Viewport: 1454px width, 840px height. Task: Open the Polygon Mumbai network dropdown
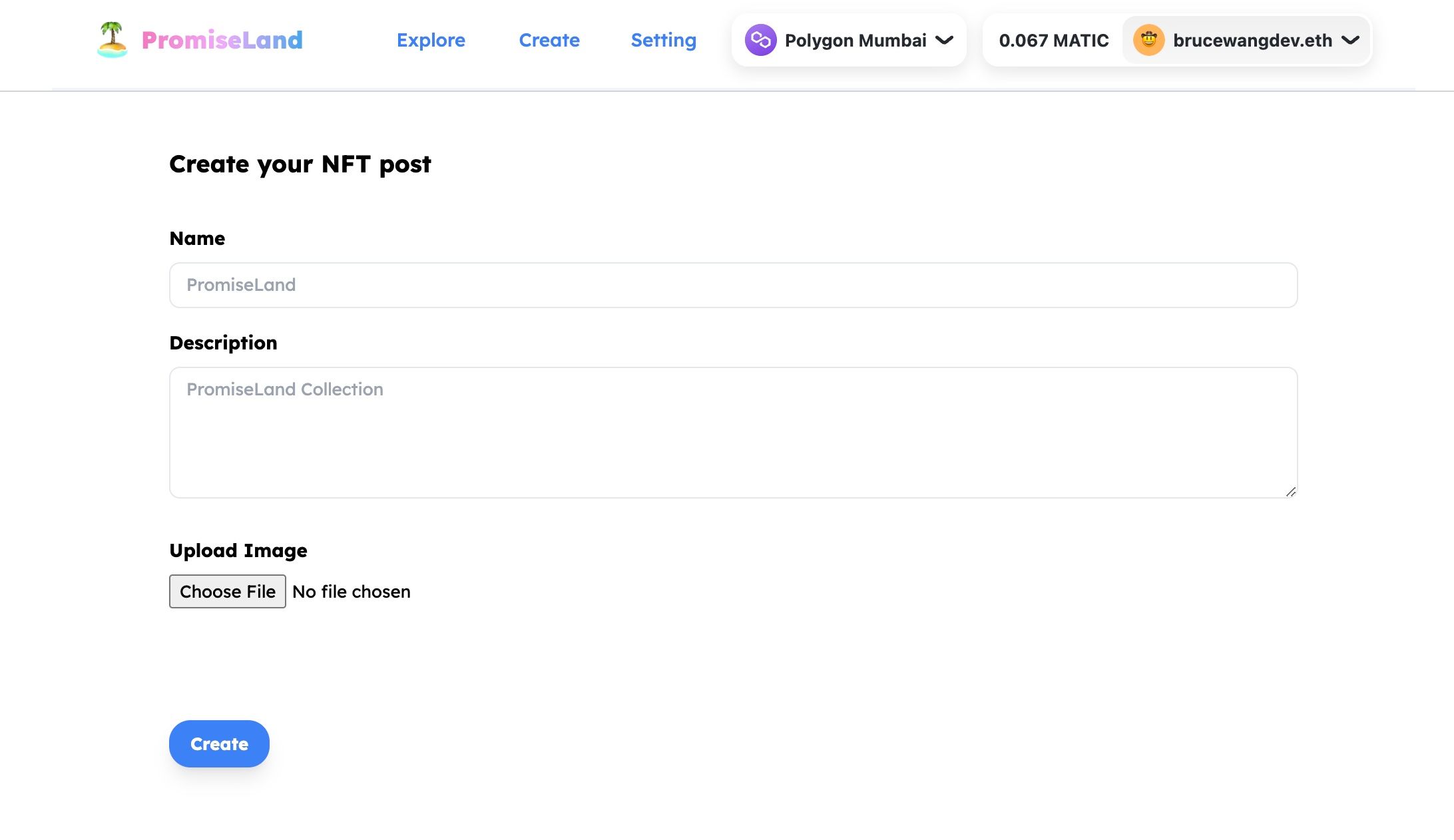[849, 40]
